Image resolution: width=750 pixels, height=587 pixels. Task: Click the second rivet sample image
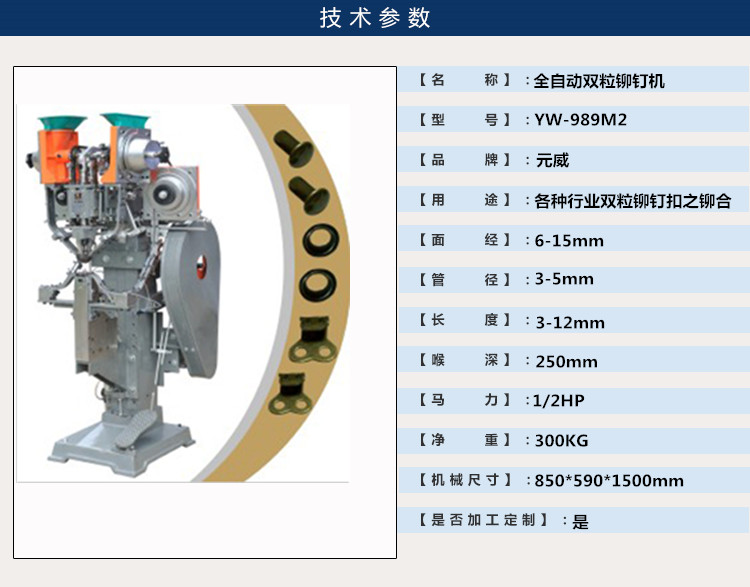point(309,195)
